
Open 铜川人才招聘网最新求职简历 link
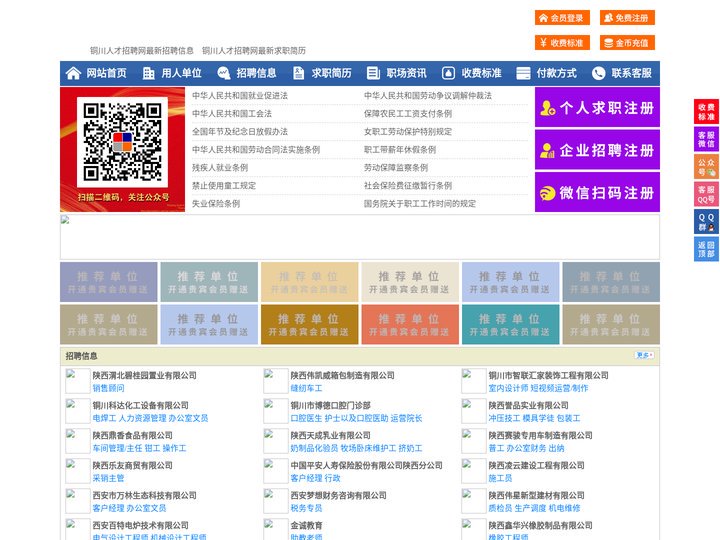[254, 51]
